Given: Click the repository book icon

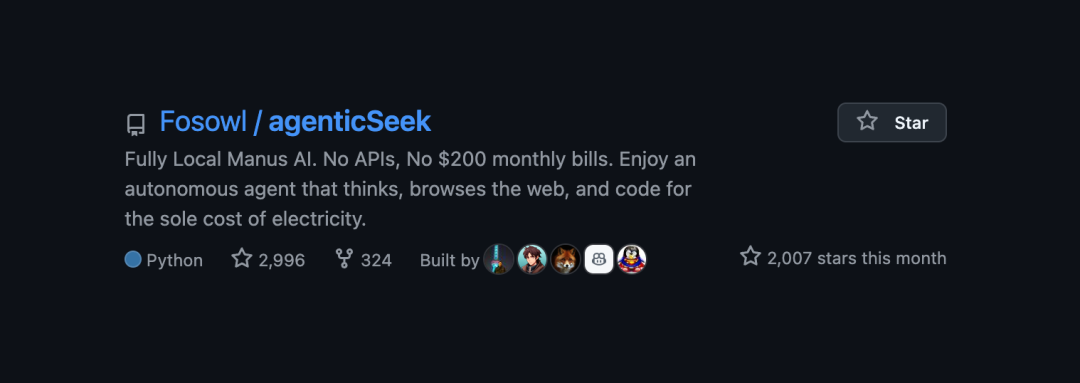Looking at the screenshot, I should 136,125.
